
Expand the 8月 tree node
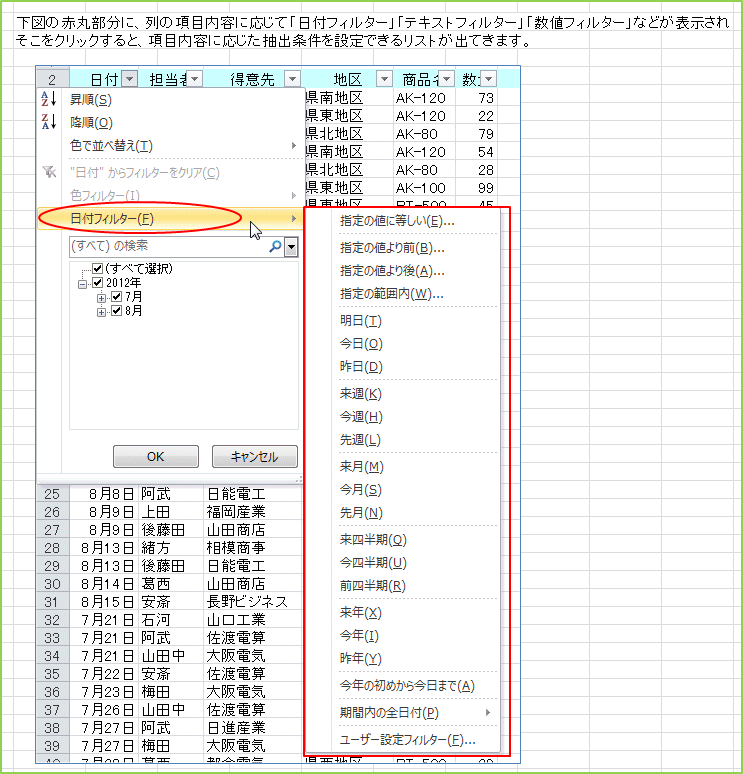coord(101,312)
